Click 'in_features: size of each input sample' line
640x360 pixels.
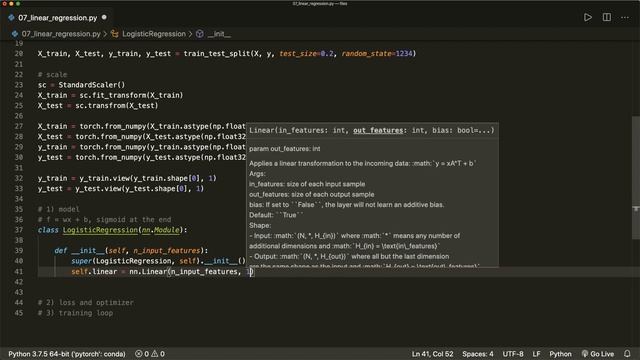point(307,184)
